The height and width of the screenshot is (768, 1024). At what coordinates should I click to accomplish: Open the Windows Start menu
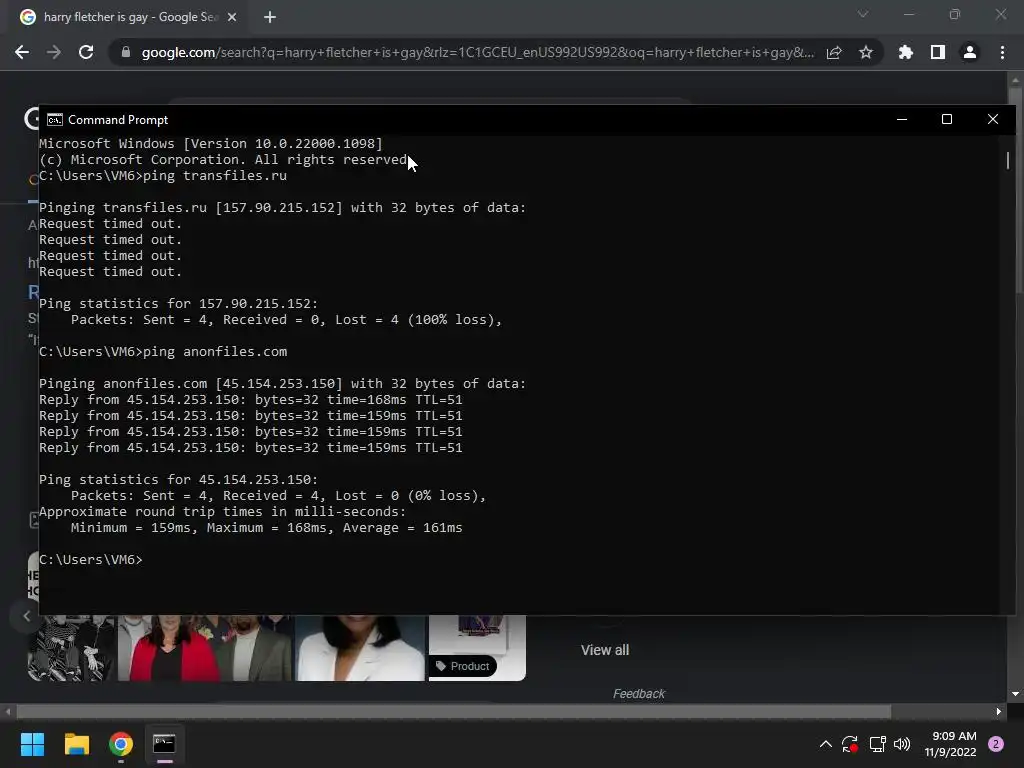pos(32,744)
